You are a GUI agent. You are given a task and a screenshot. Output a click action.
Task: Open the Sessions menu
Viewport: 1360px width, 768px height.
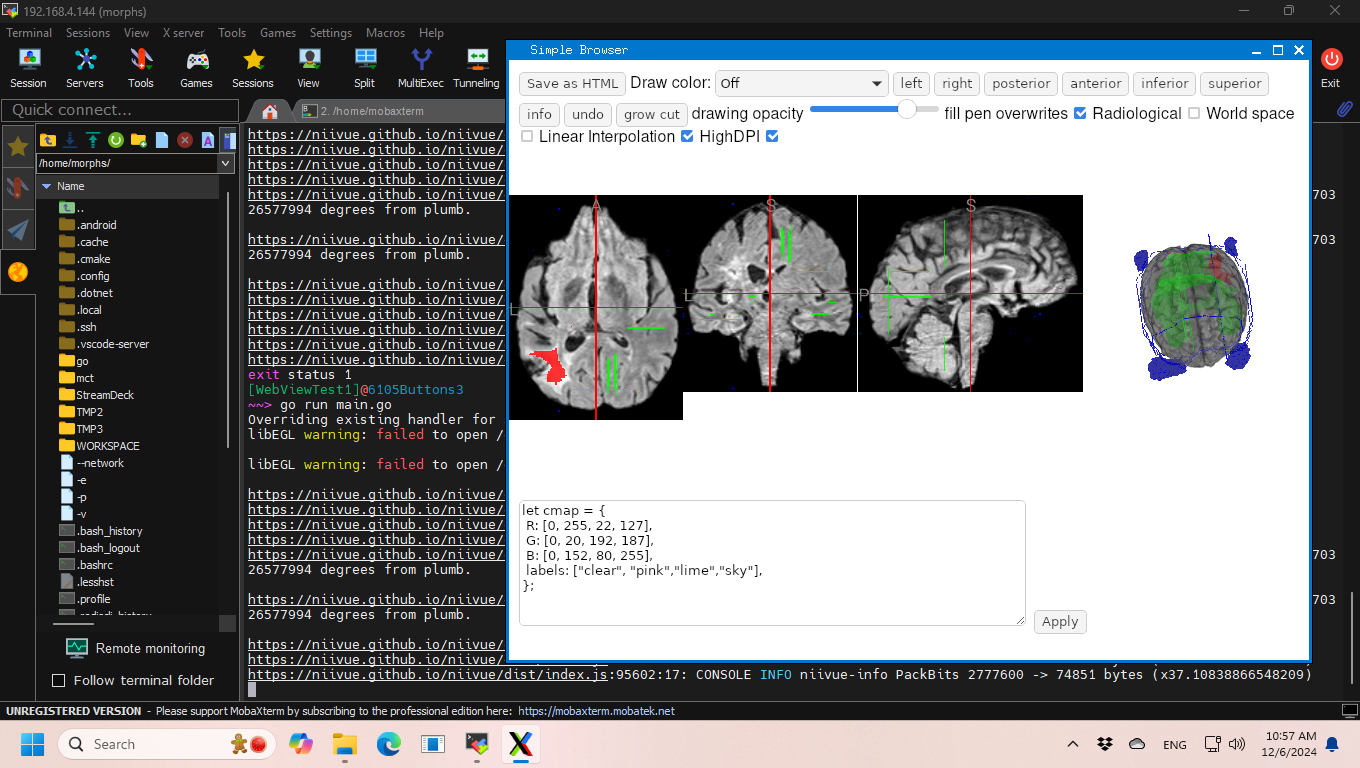pyautogui.click(x=88, y=33)
